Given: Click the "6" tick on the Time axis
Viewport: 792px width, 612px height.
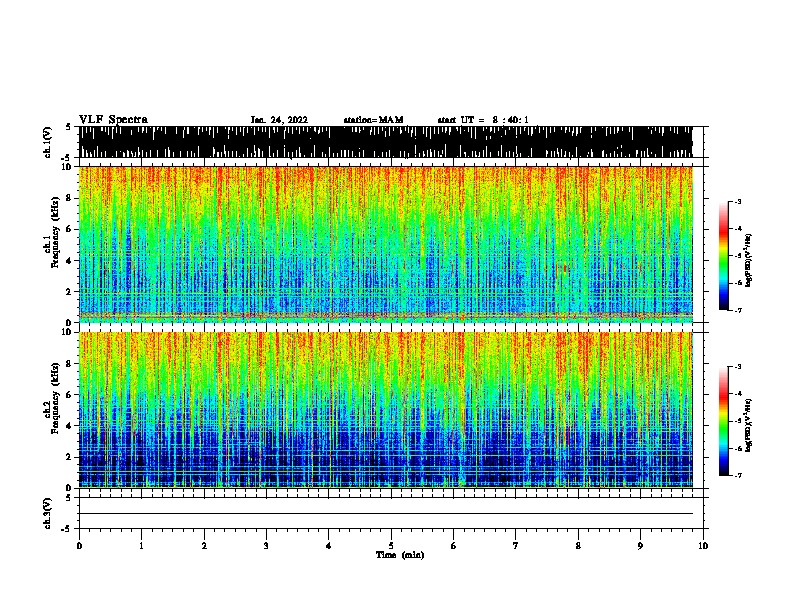Looking at the screenshot, I should 454,546.
